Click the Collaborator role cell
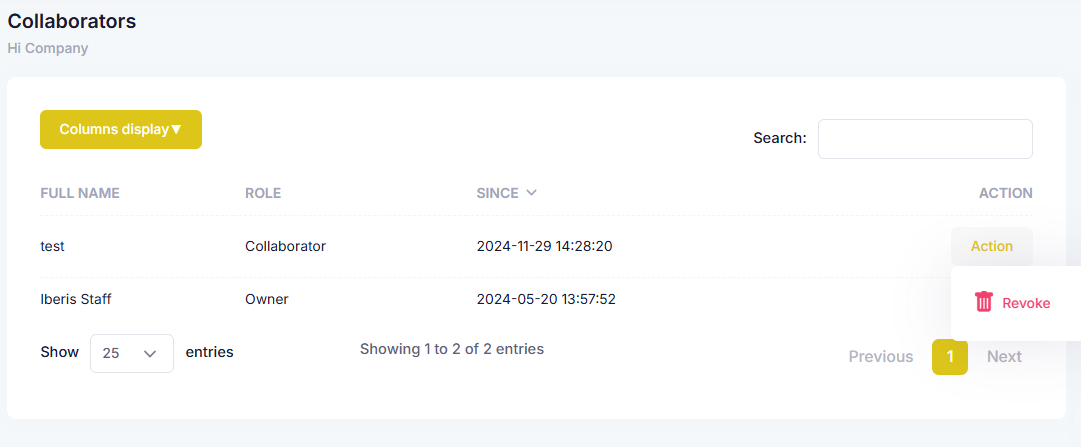1081x447 pixels. click(285, 246)
